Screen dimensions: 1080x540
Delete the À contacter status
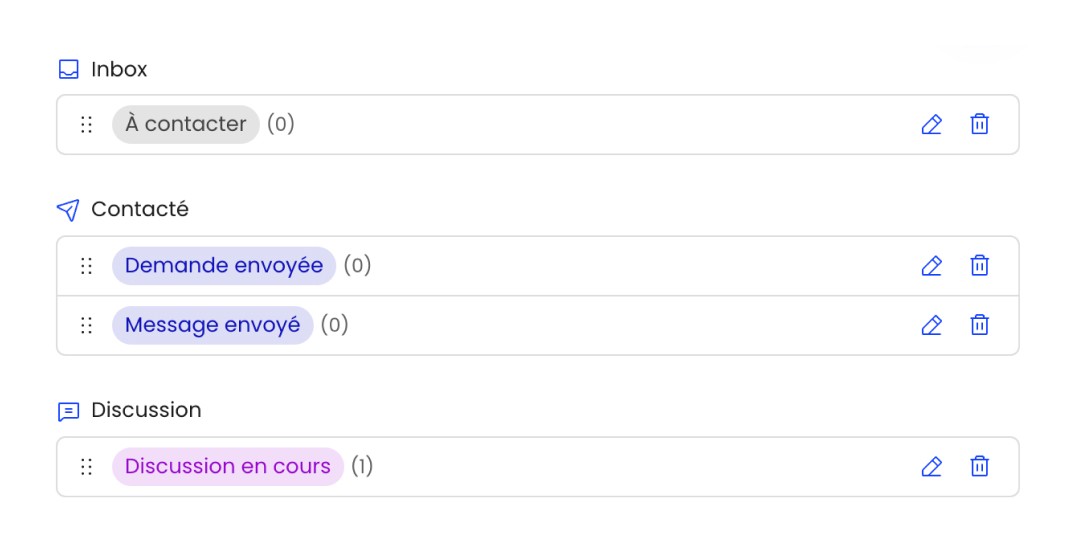[980, 125]
